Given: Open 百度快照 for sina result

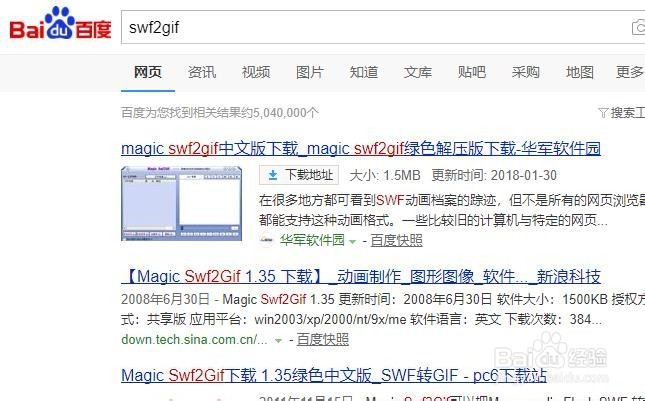Looking at the screenshot, I should (x=323, y=340).
